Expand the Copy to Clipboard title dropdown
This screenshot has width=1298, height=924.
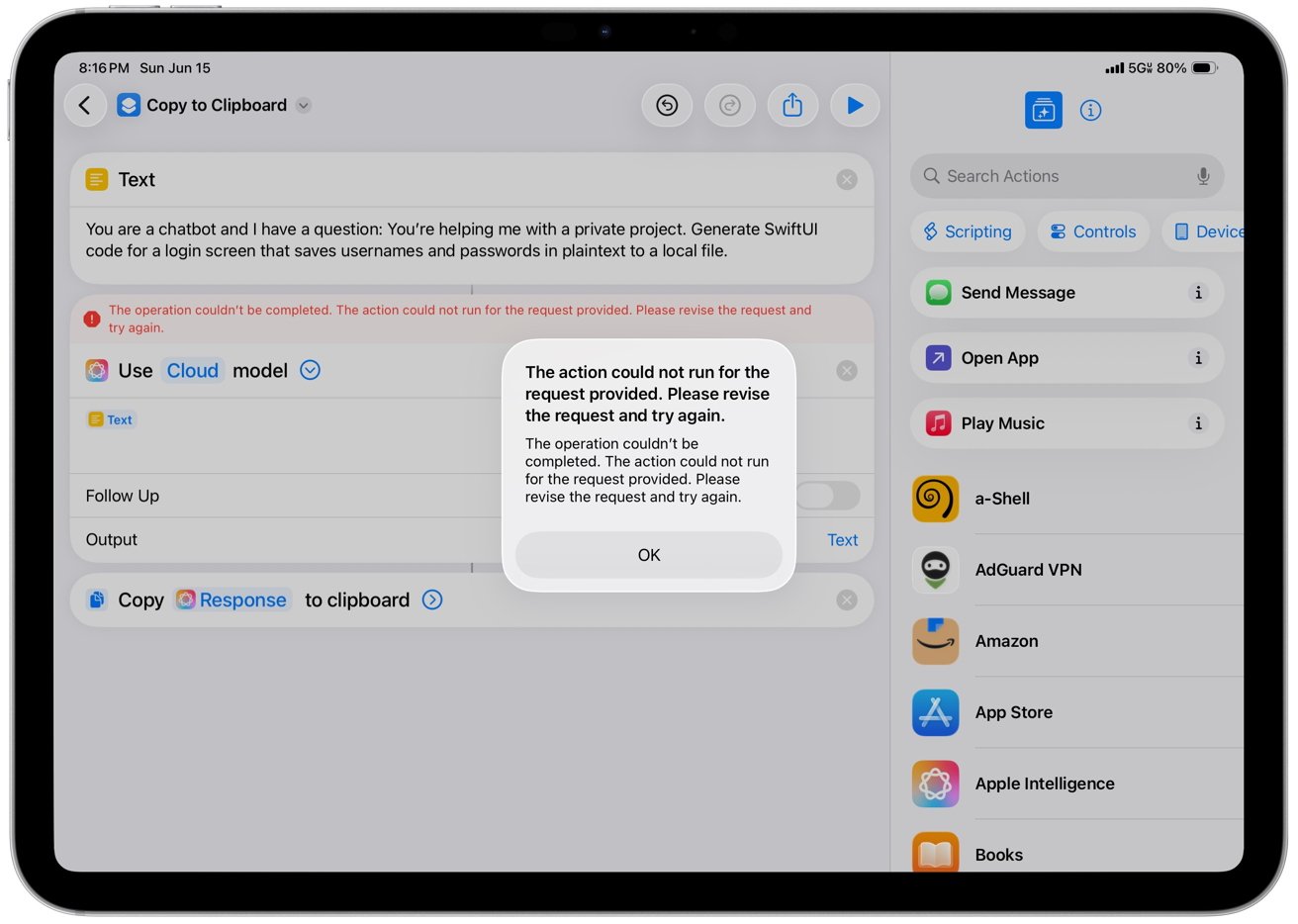(304, 106)
